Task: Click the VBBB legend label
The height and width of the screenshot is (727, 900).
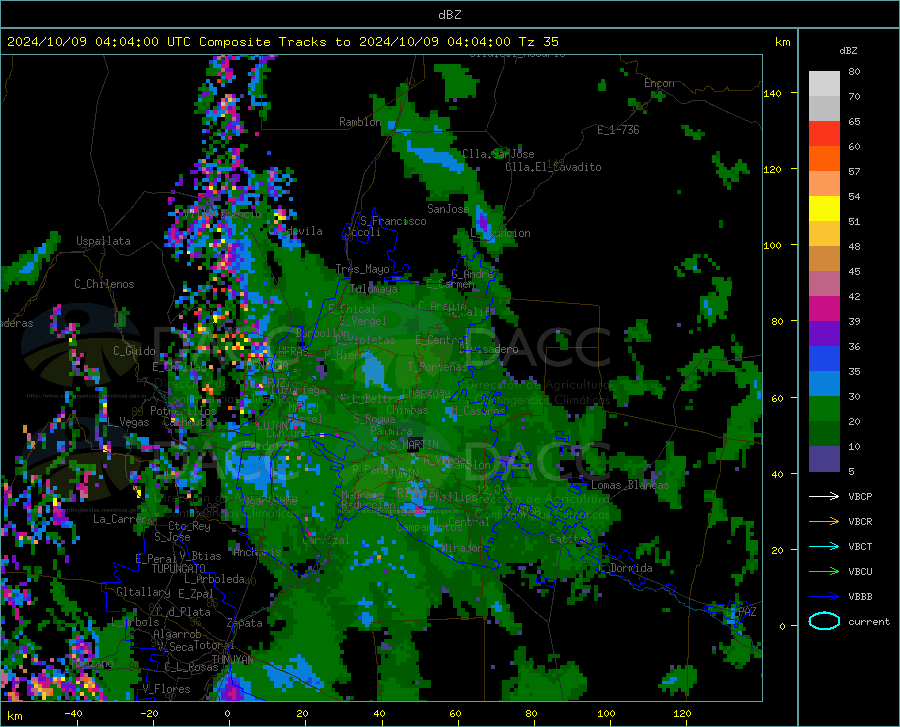Action: [860, 597]
